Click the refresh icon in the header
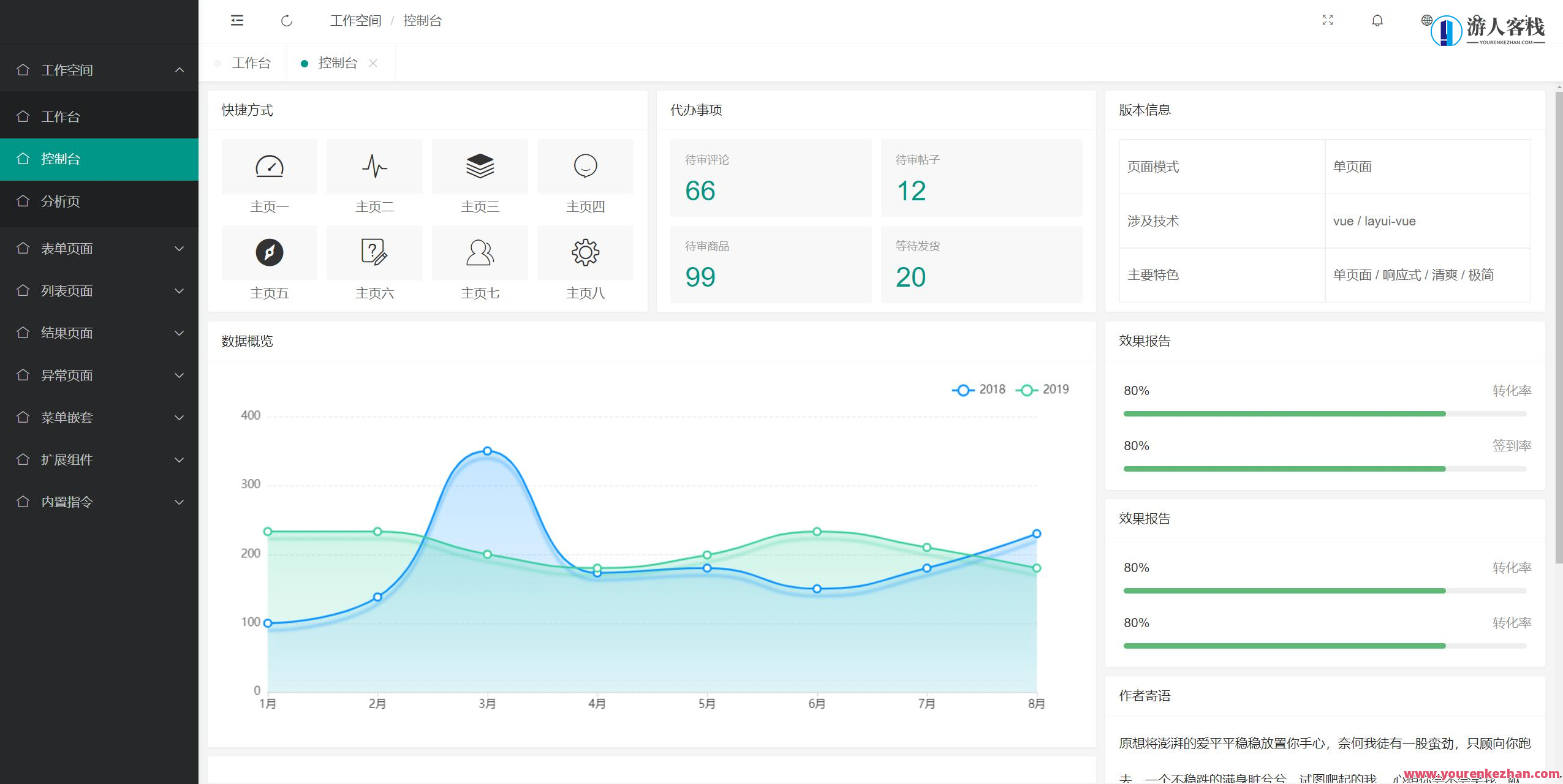1563x784 pixels. (287, 20)
